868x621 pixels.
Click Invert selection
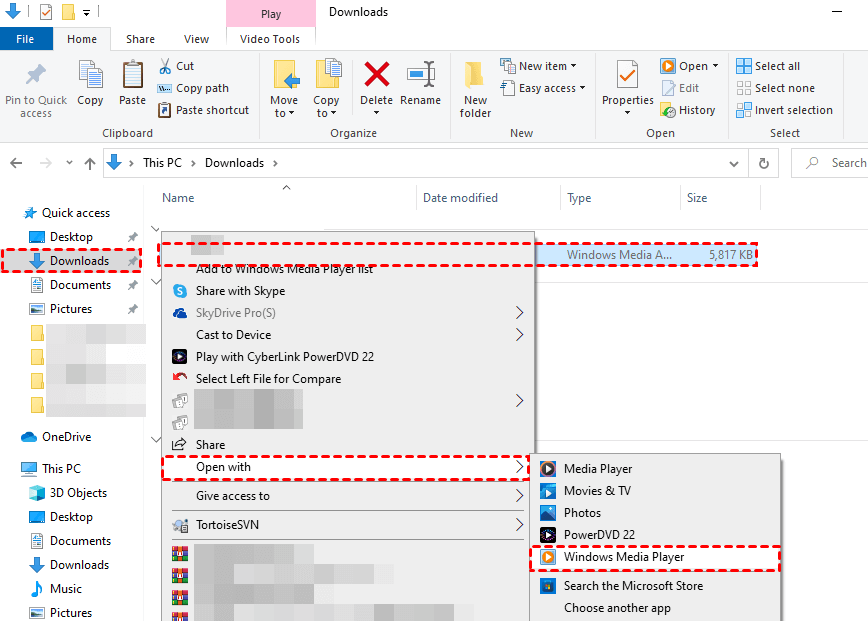784,110
